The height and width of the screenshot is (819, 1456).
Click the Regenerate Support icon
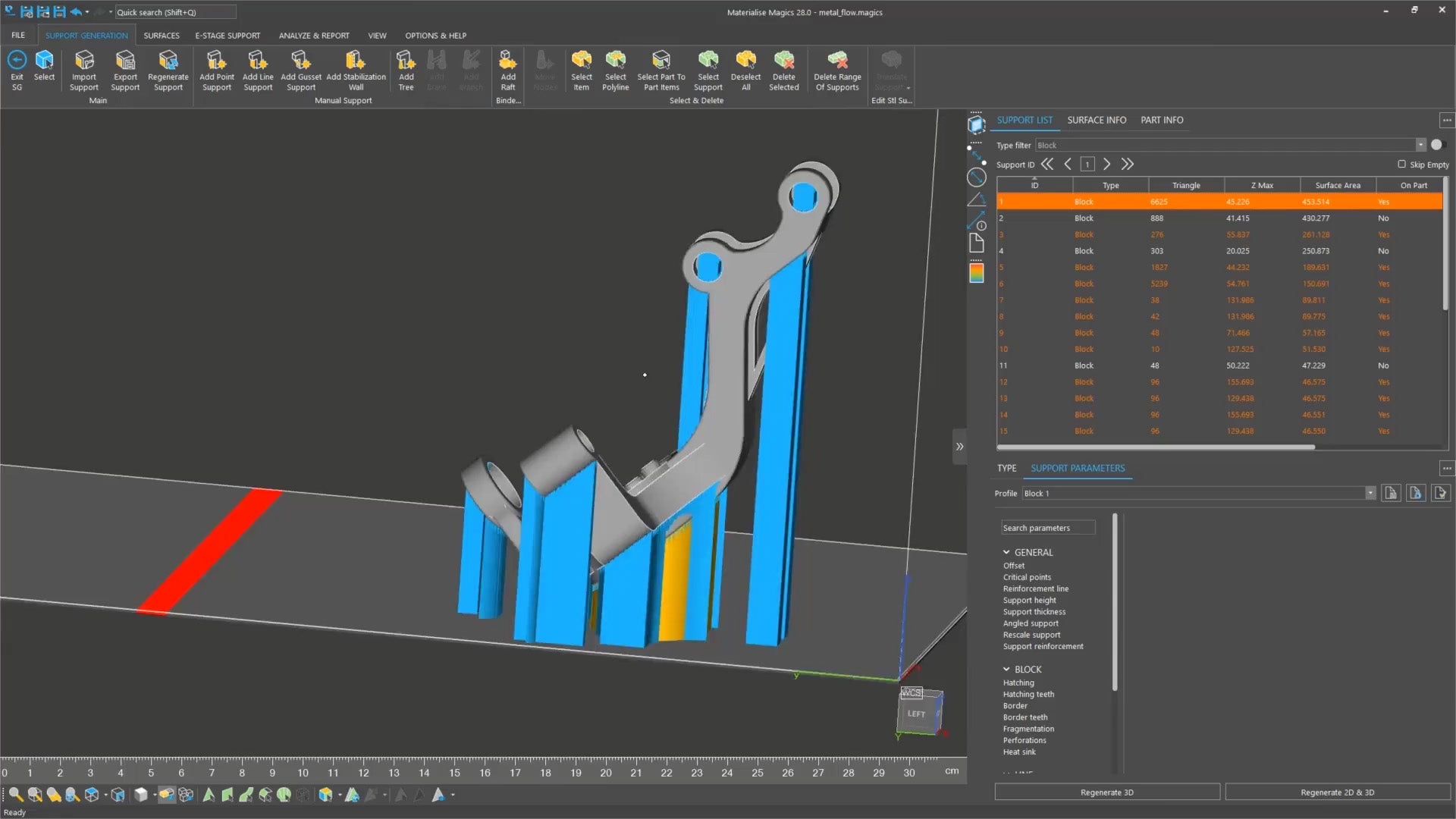point(168,68)
